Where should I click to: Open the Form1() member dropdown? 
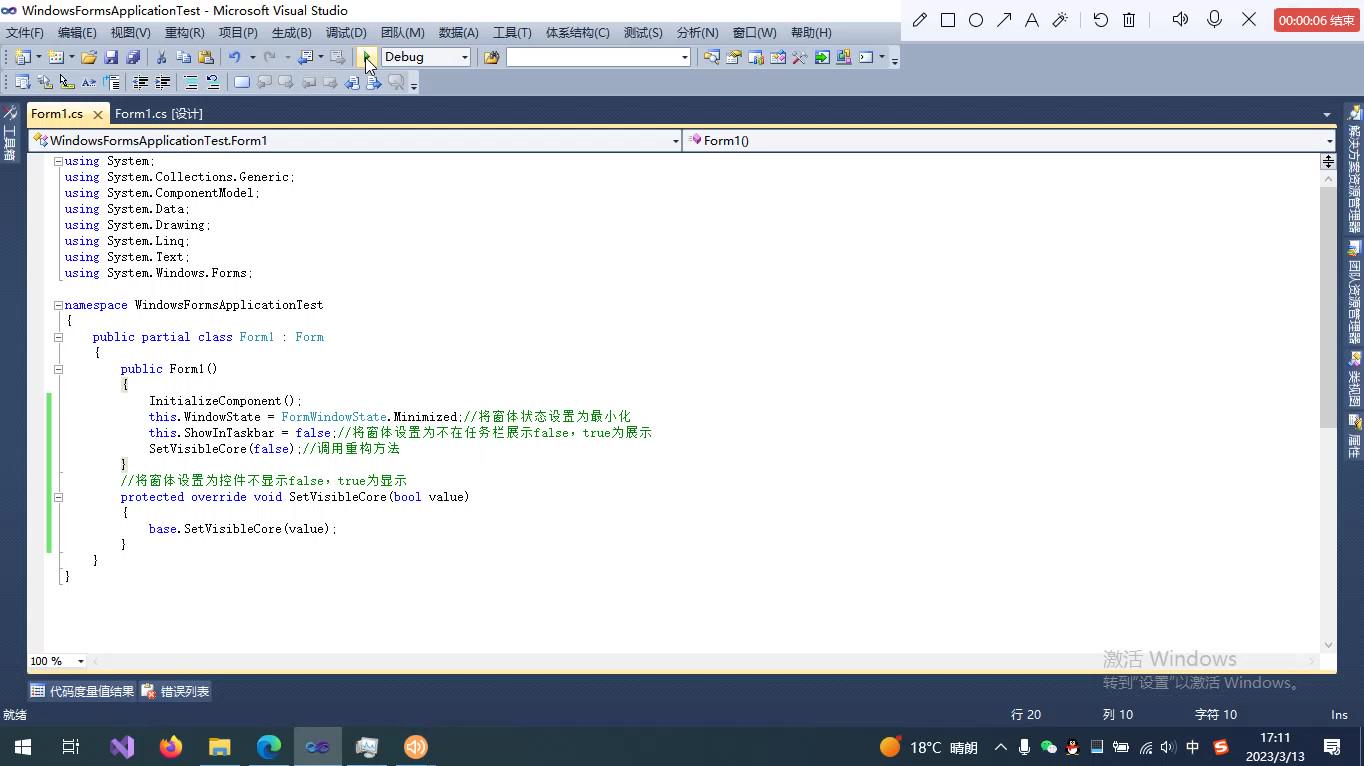pyautogui.click(x=1326, y=140)
